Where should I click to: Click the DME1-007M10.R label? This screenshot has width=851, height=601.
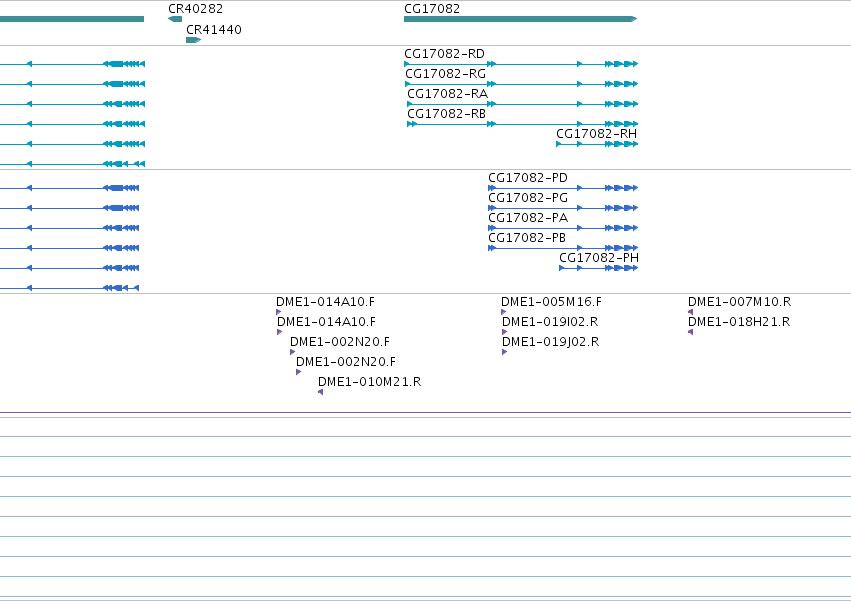(740, 302)
